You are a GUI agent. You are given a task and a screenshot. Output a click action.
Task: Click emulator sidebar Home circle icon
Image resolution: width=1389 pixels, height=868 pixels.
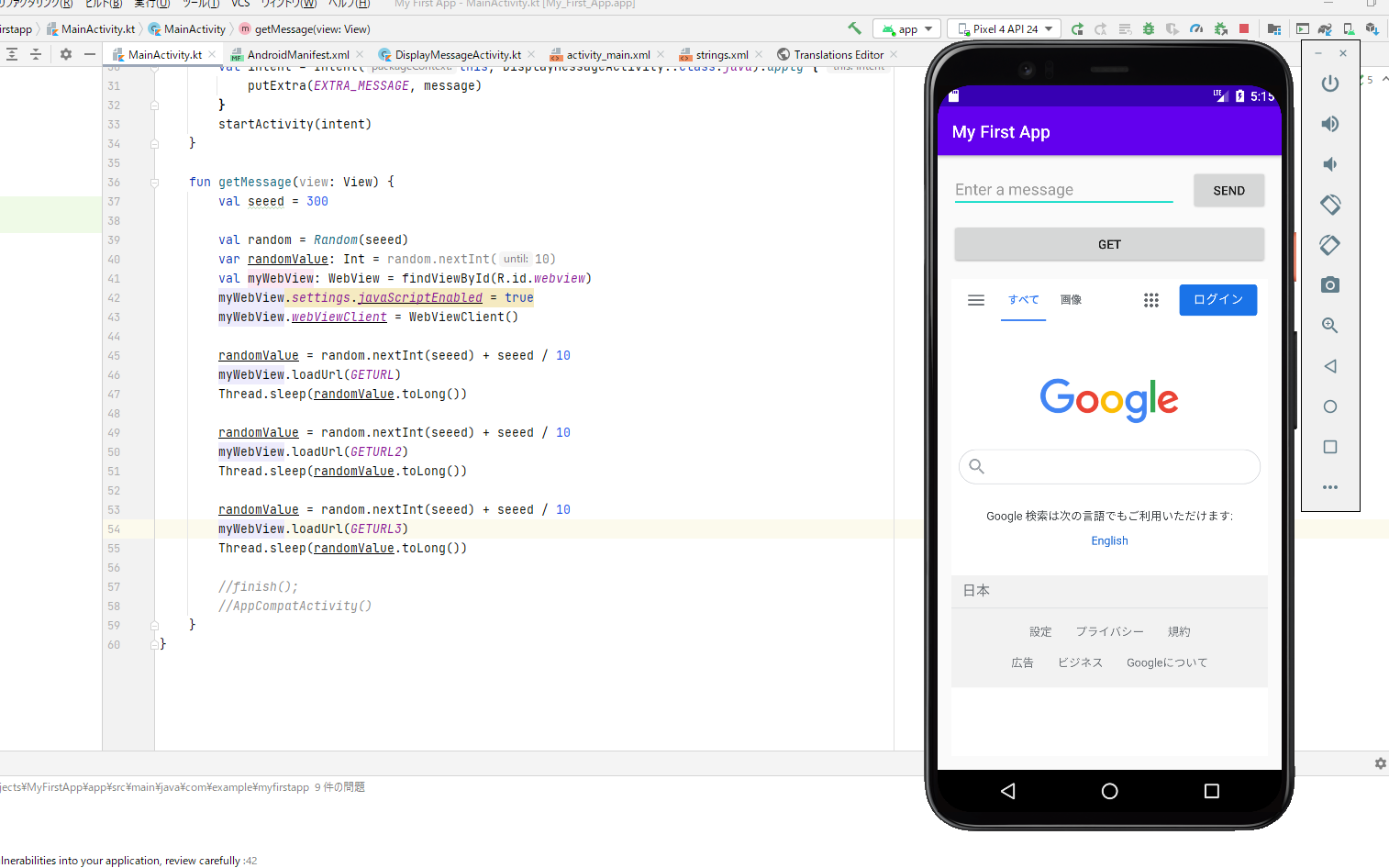pos(1330,406)
